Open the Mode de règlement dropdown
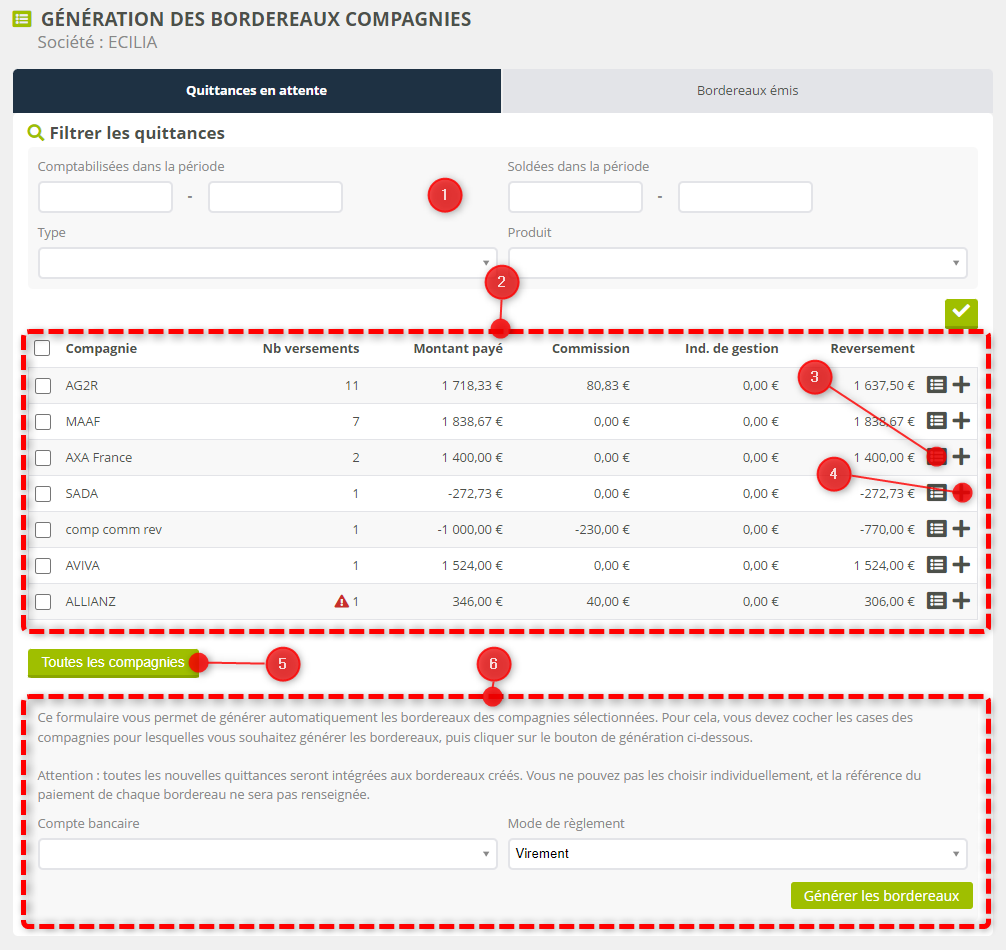 pyautogui.click(x=737, y=854)
